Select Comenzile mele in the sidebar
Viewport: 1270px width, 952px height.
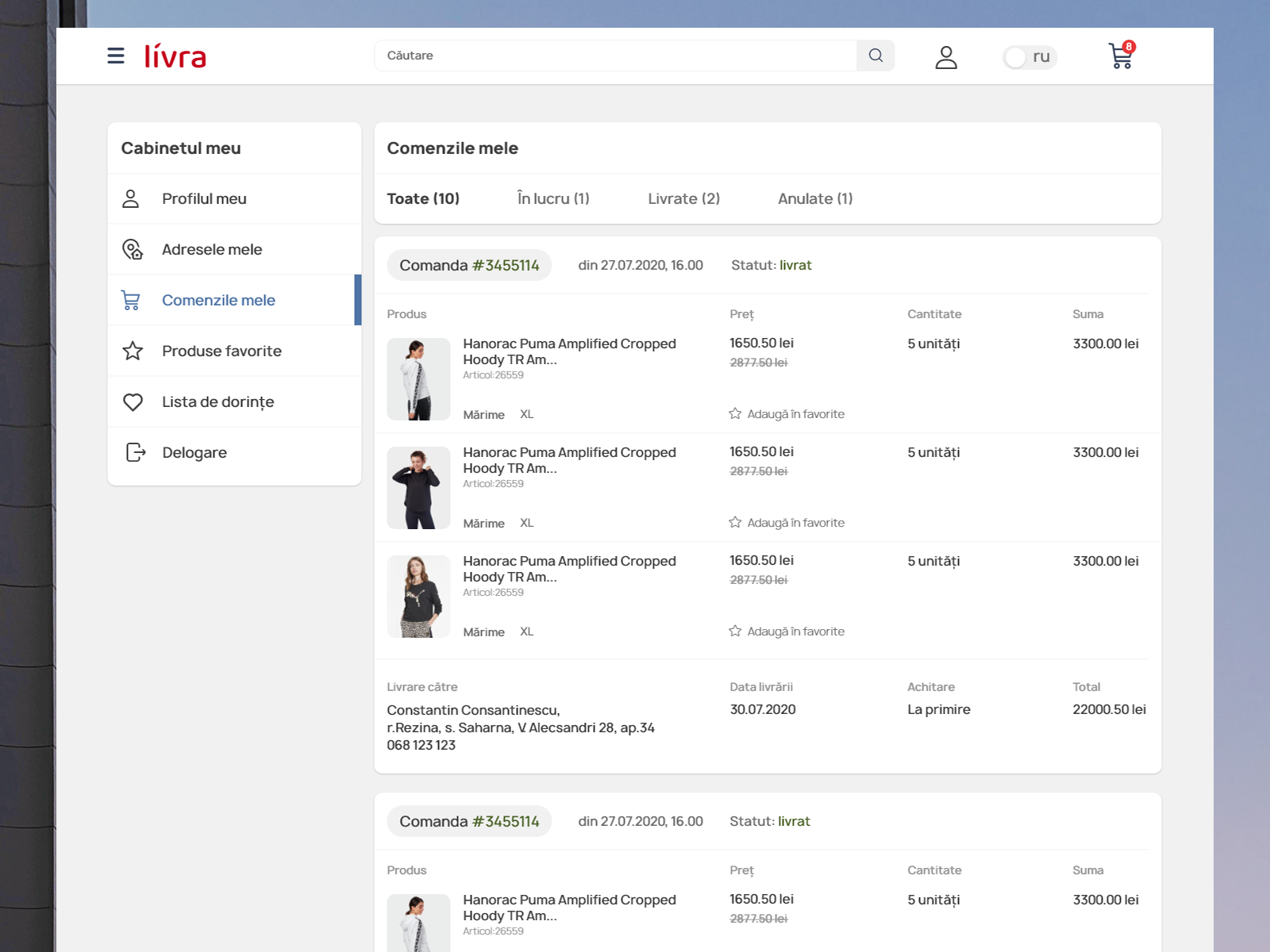coord(234,300)
